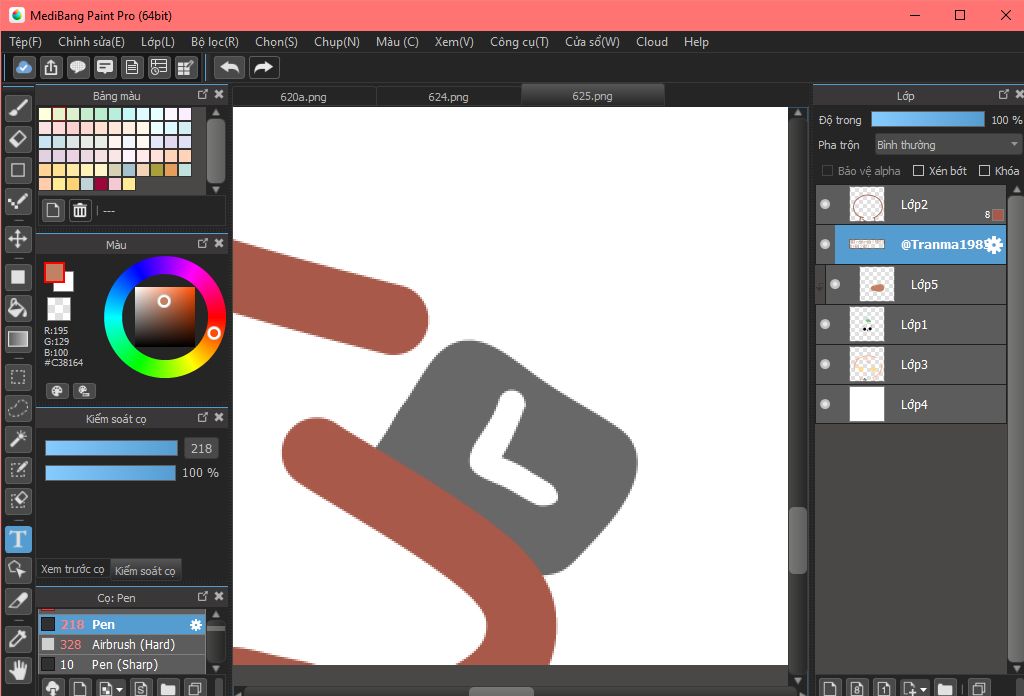Click the export/share toolbar icon
Screen dimensions: 1024x696
click(51, 67)
